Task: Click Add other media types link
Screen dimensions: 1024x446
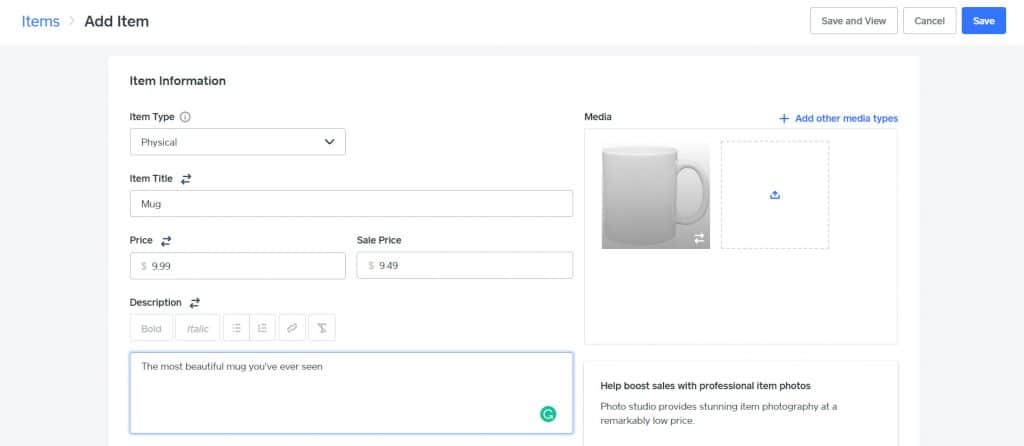Action: [839, 118]
